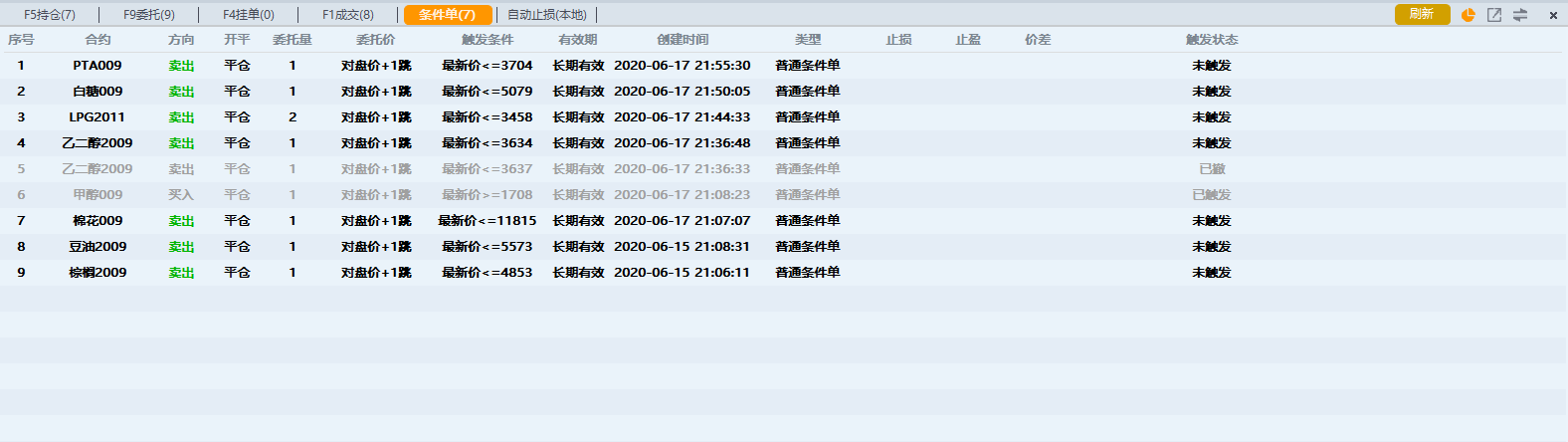Click trigger condition 最新价<=3458
Screen dimensions: 1568x442
(x=488, y=117)
